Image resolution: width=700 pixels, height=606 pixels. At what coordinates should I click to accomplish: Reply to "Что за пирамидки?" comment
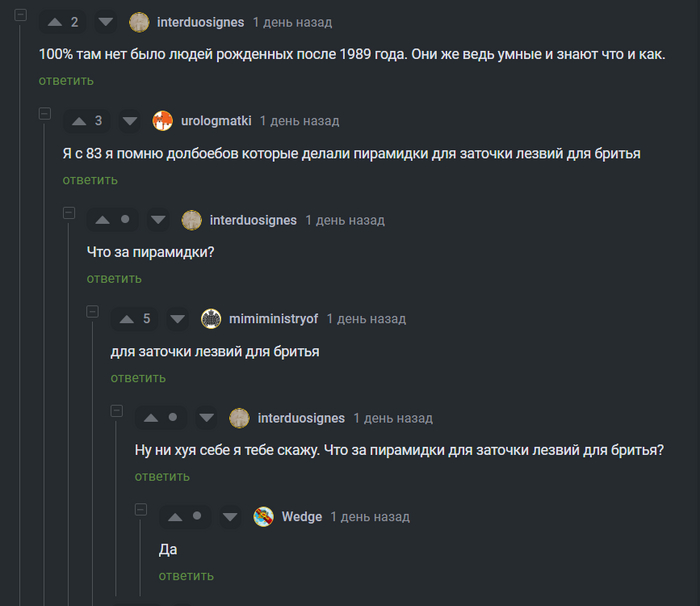point(114,278)
